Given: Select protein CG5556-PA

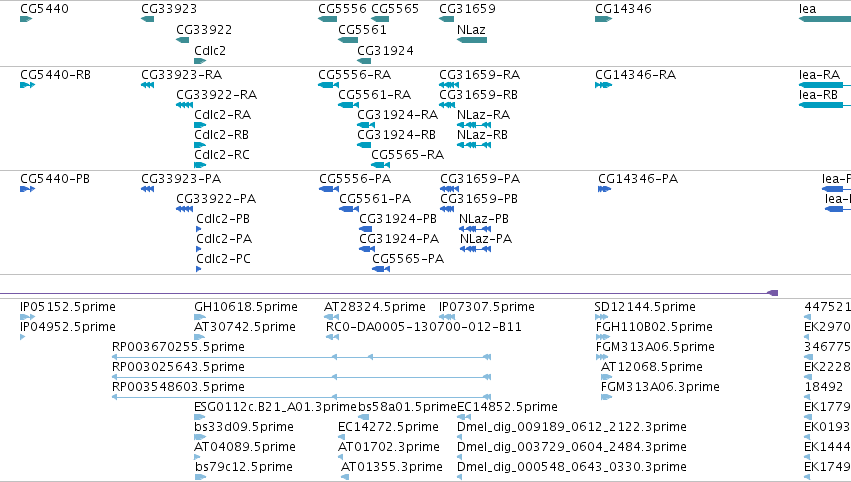Looking at the screenshot, I should [355, 179].
